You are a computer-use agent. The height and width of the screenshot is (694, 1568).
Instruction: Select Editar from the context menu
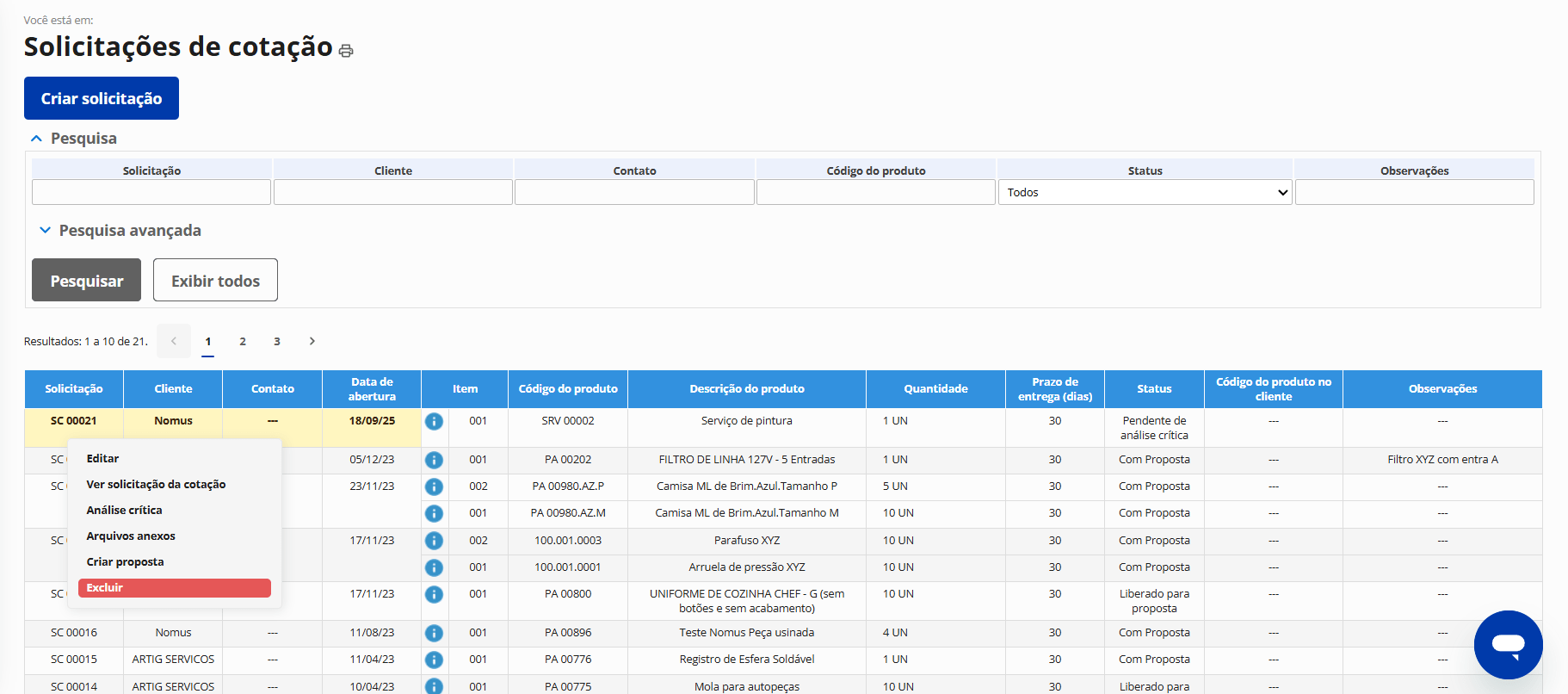coord(102,459)
